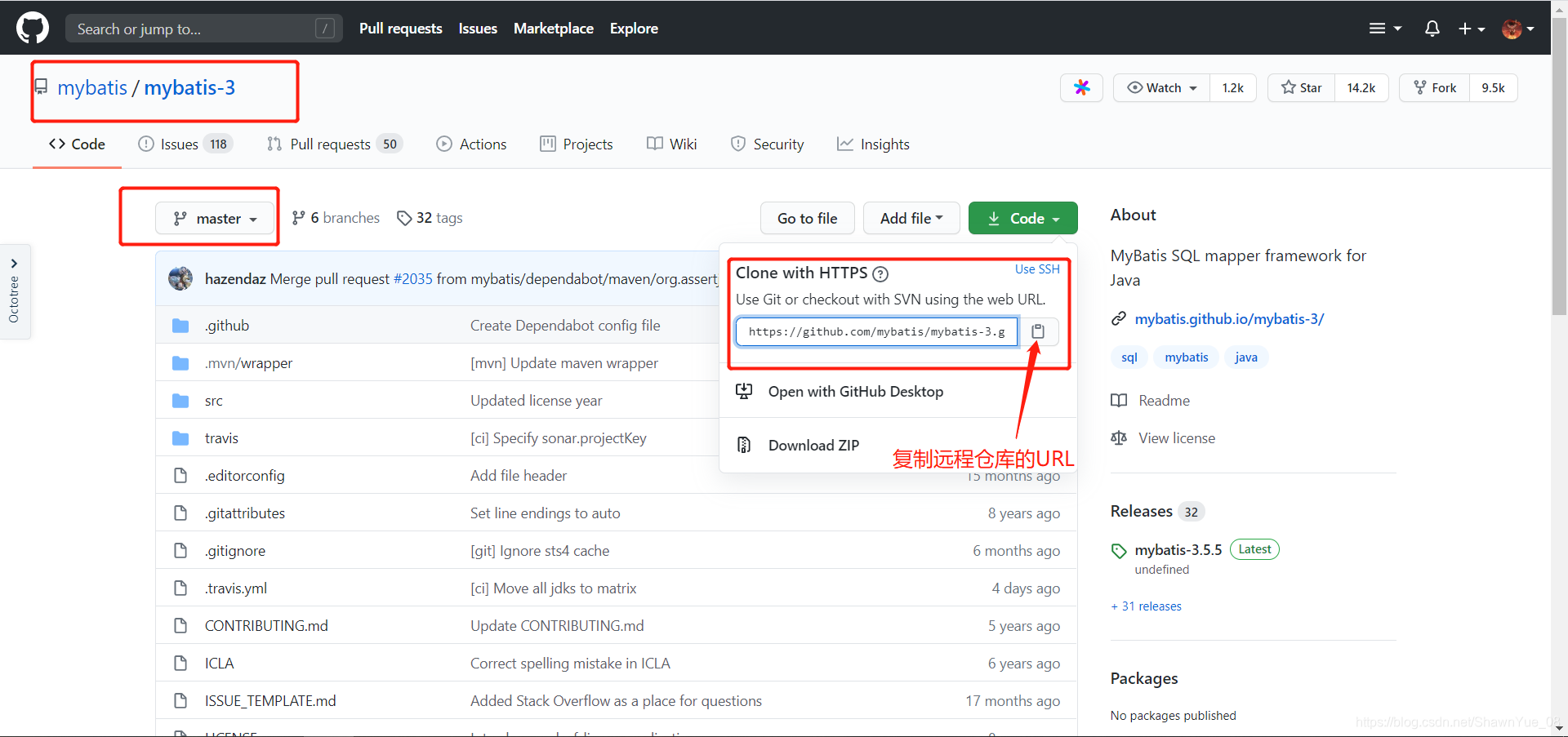The height and width of the screenshot is (737, 1568).
Task: Click the GitHub Octocat logo
Action: point(33,28)
